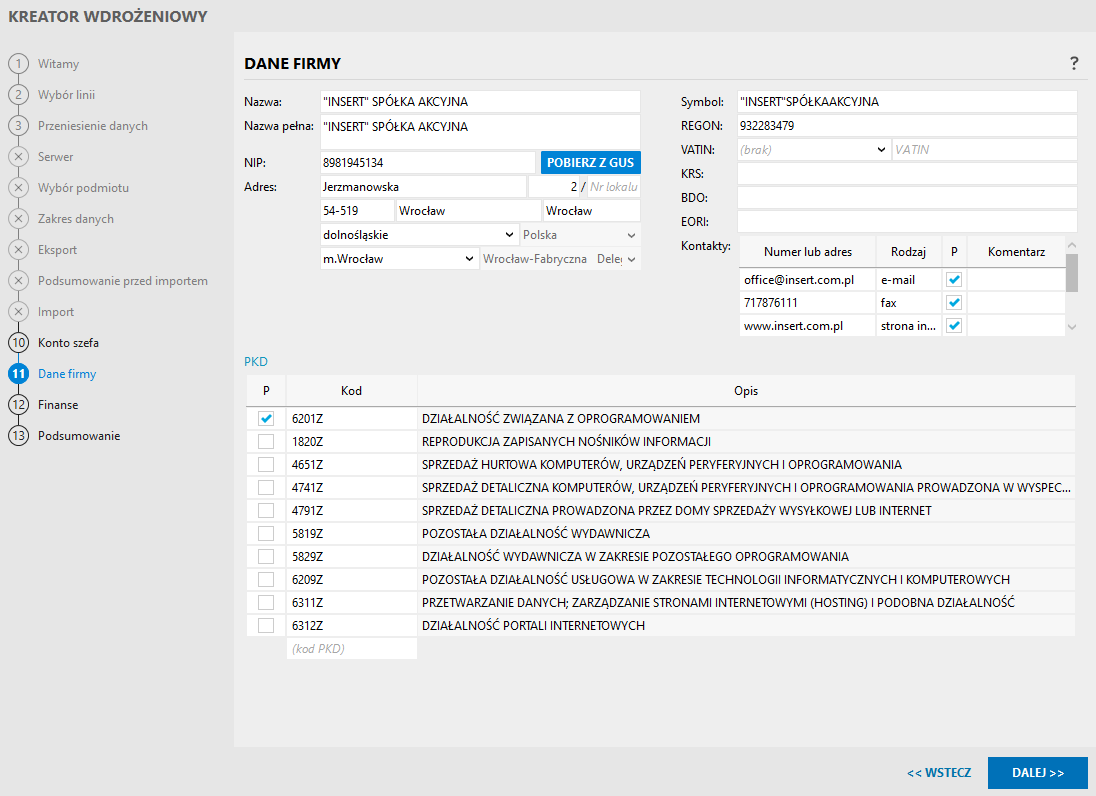Click the contacts scrollbar up arrow
Image resolution: width=1096 pixels, height=796 pixels.
coord(1072,245)
